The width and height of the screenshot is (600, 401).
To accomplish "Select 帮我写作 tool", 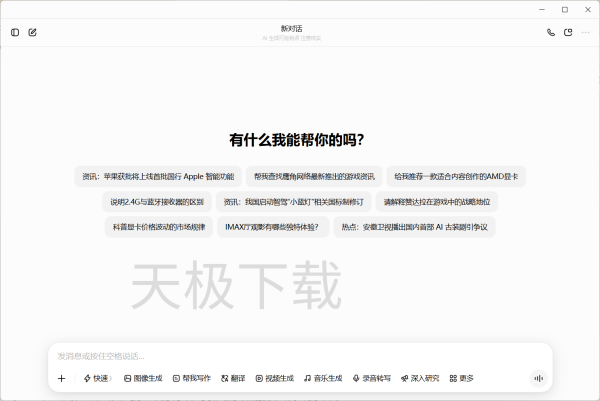I will pos(192,378).
